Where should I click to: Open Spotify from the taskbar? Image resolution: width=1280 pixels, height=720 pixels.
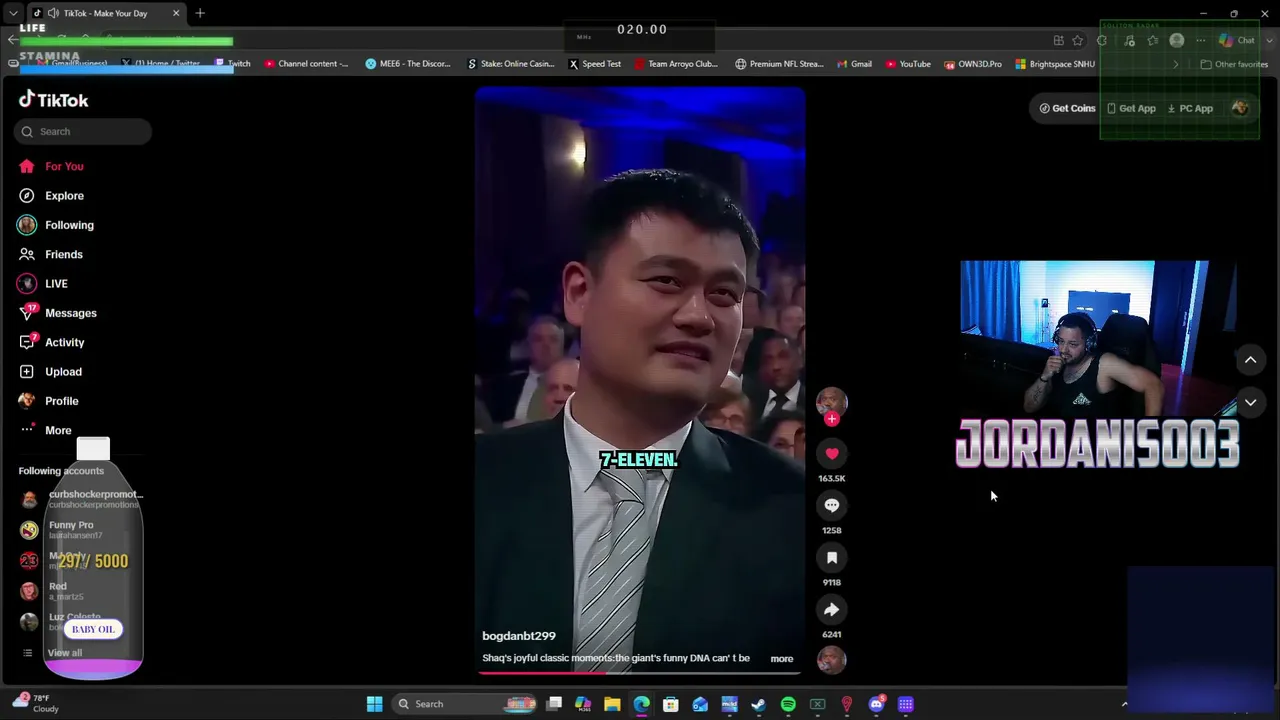[788, 704]
